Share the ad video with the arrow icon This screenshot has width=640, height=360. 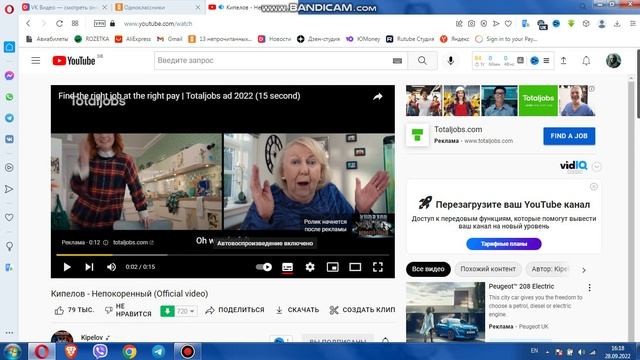pos(378,97)
